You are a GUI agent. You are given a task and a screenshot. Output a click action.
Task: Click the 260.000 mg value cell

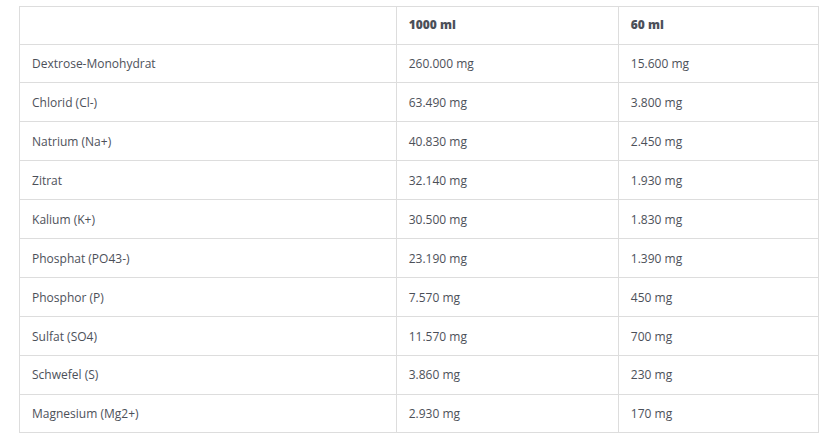[441, 64]
